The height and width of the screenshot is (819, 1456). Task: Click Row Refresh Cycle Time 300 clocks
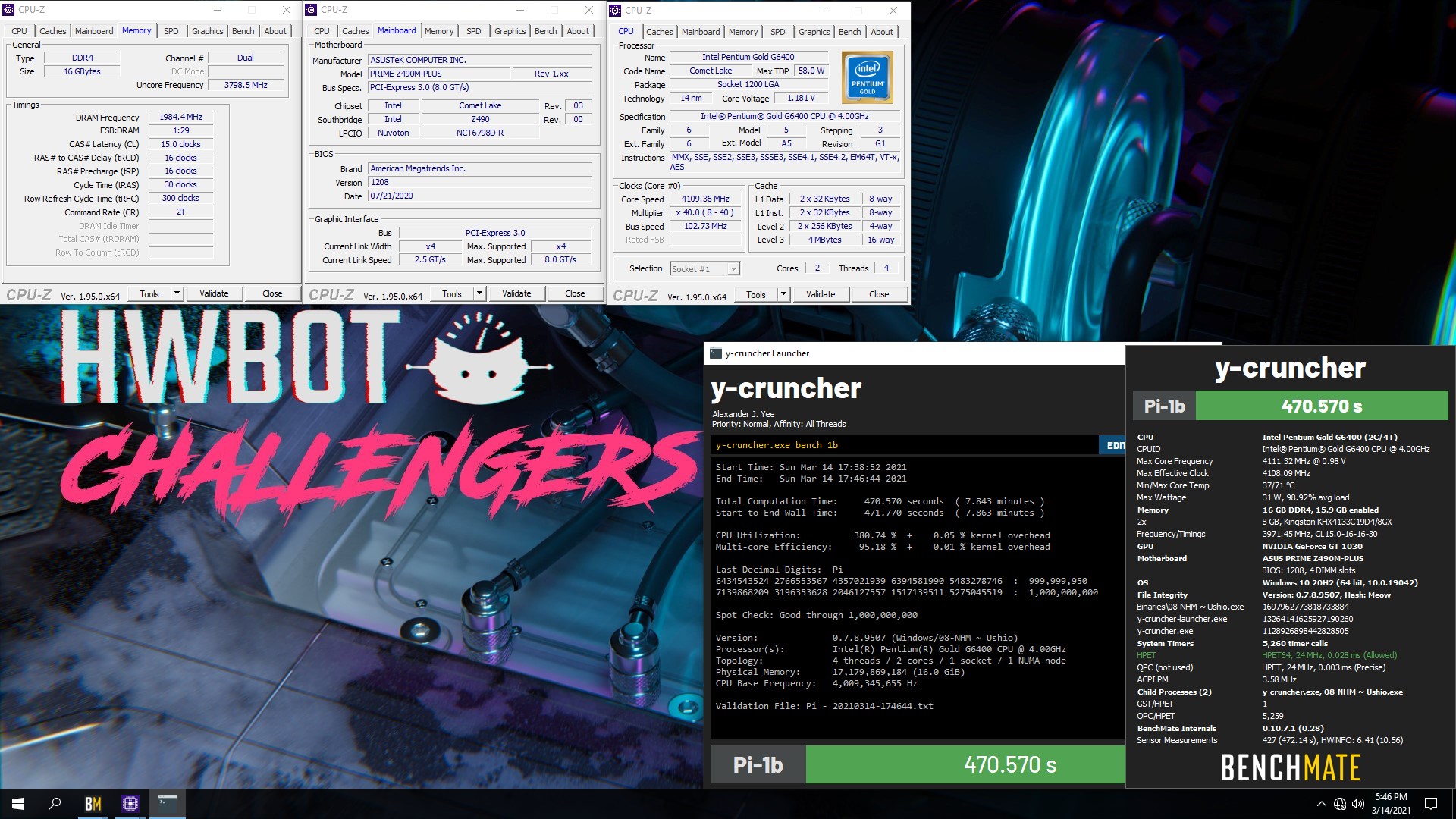pyautogui.click(x=180, y=198)
